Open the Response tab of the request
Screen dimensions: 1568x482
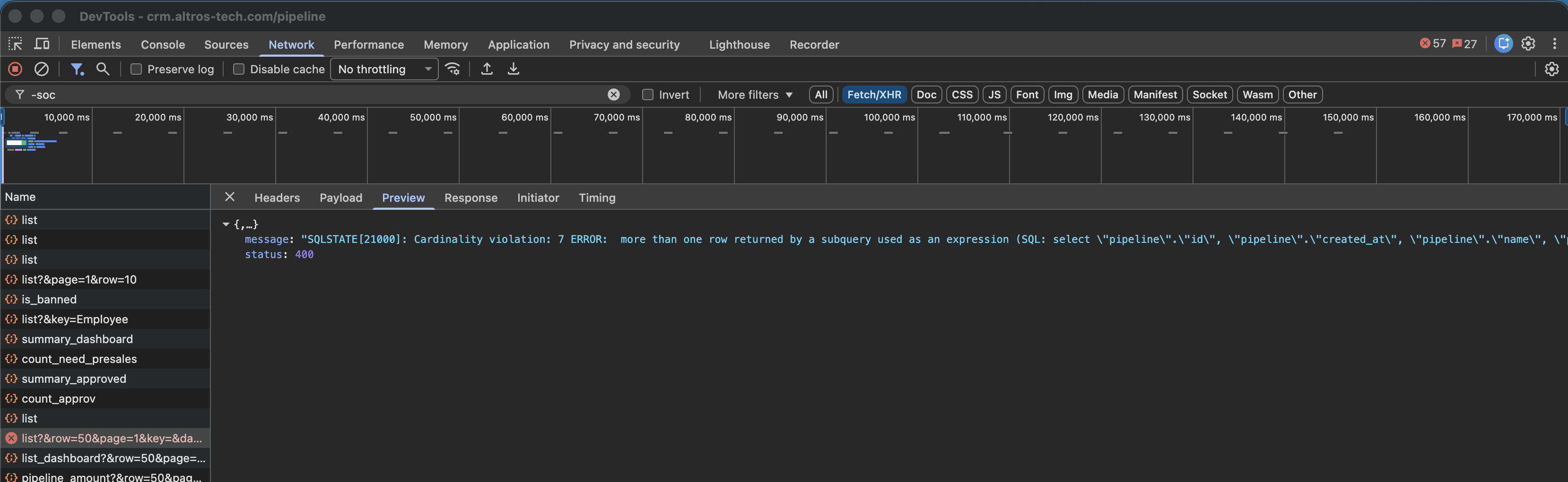pyautogui.click(x=470, y=198)
